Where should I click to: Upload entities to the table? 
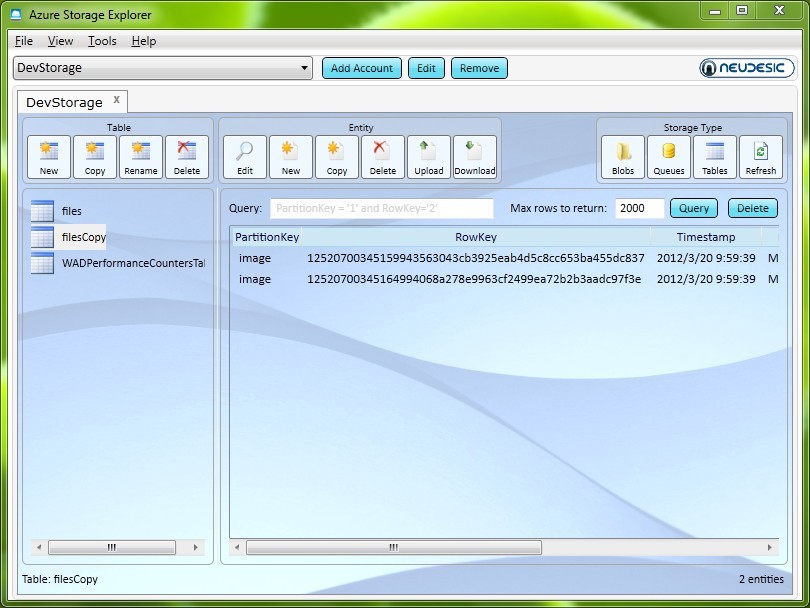(x=429, y=157)
